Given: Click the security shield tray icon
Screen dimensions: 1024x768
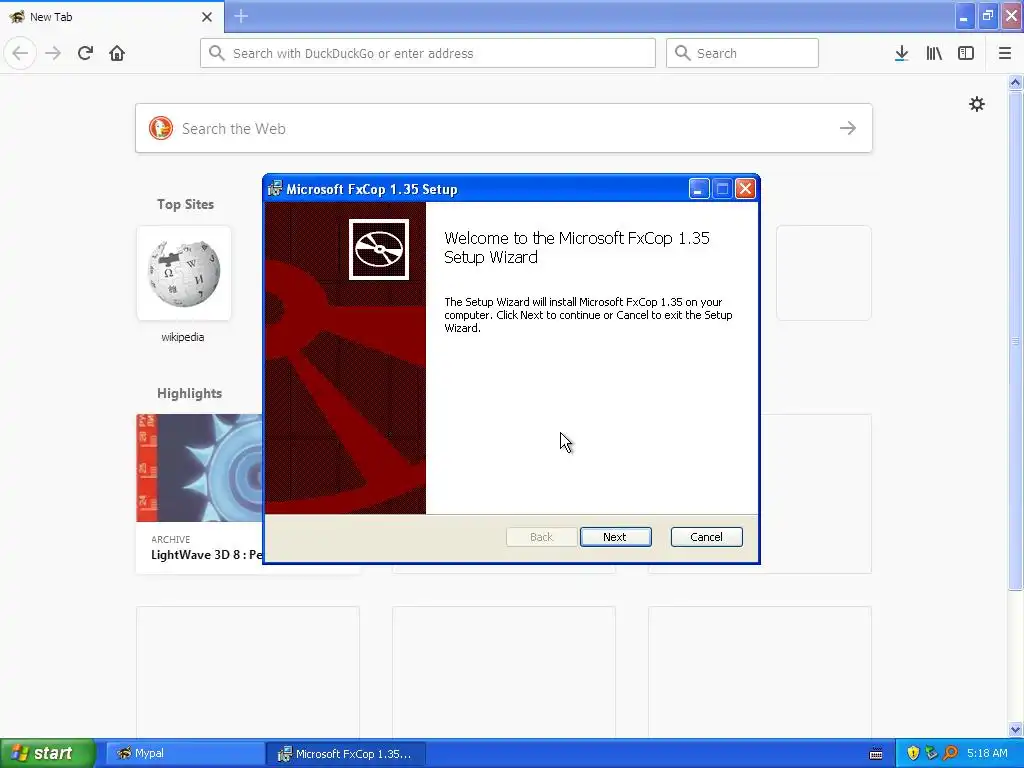Looking at the screenshot, I should (913, 753).
